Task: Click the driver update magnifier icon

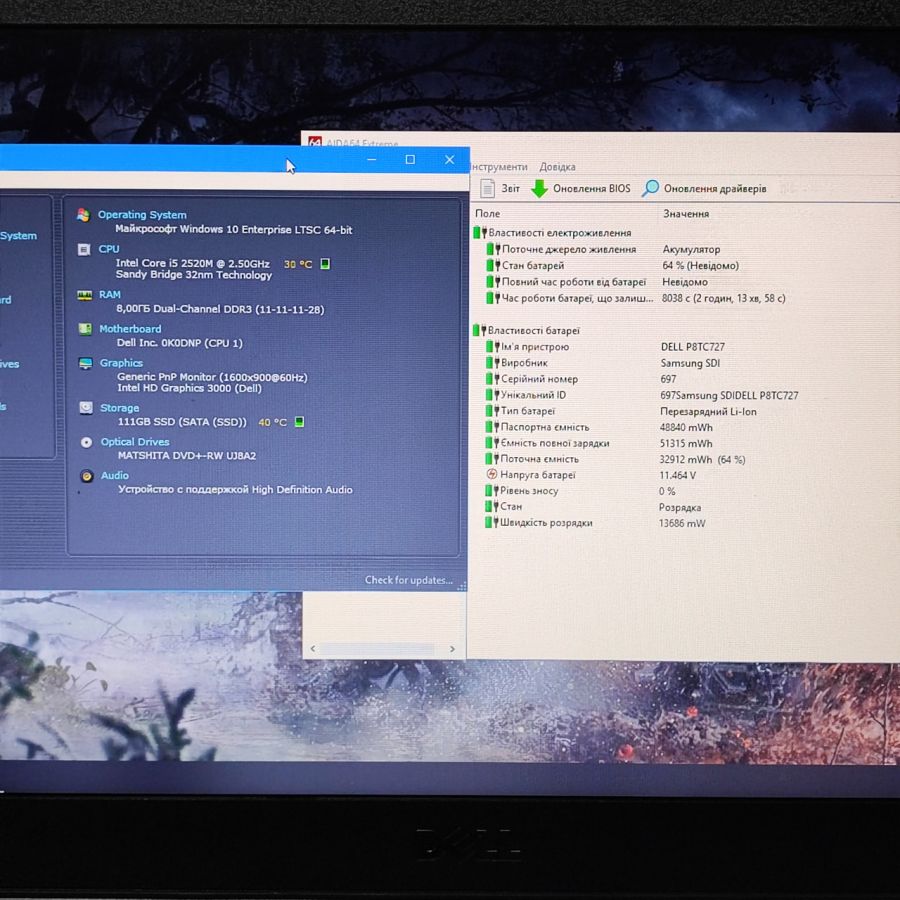Action: 650,188
